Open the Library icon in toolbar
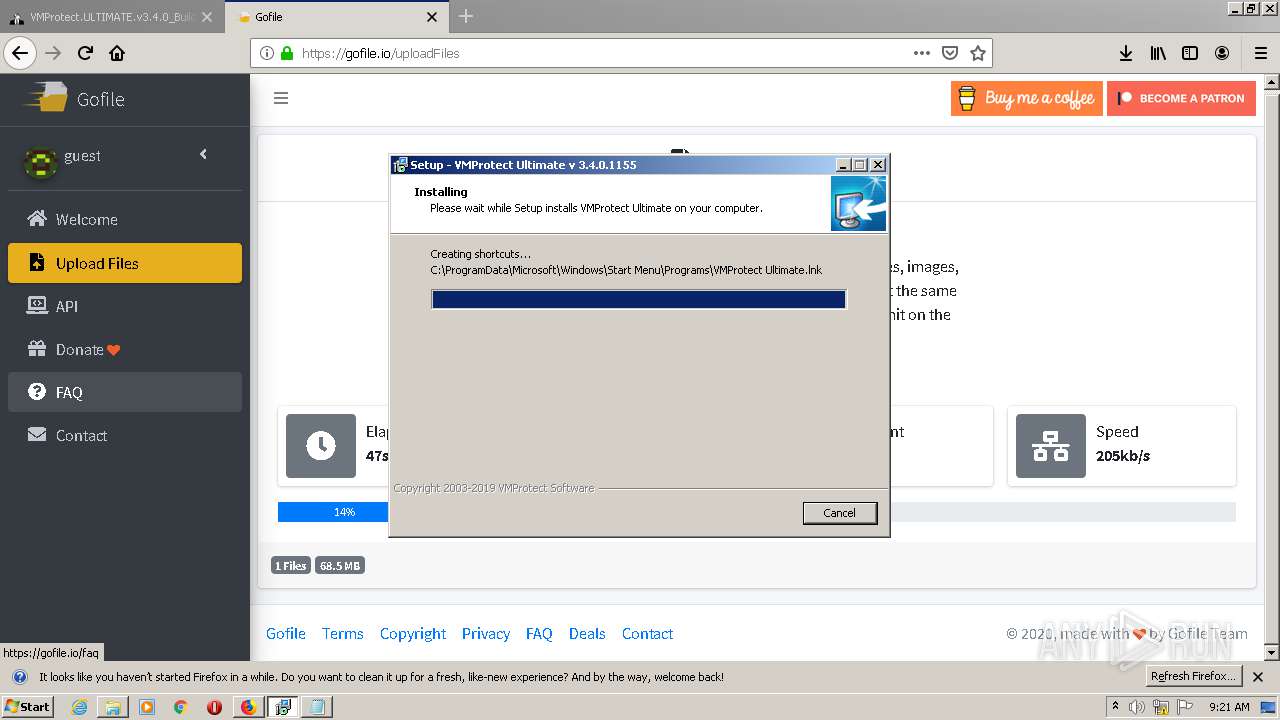Screen dimensions: 1280x720 [1158, 53]
